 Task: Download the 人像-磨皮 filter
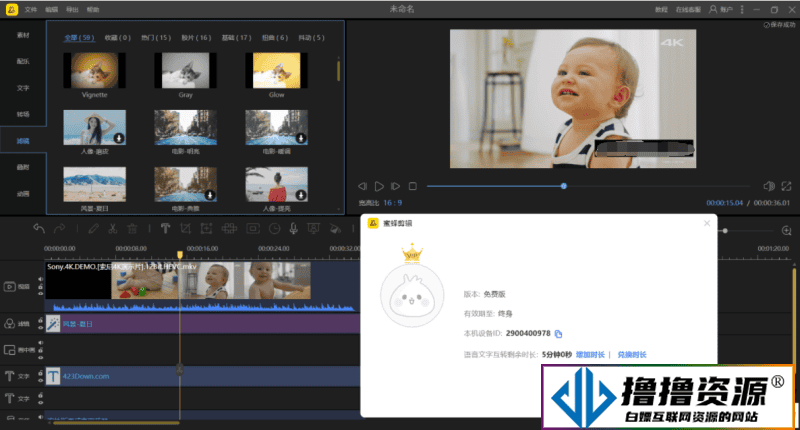pyautogui.click(x=118, y=138)
